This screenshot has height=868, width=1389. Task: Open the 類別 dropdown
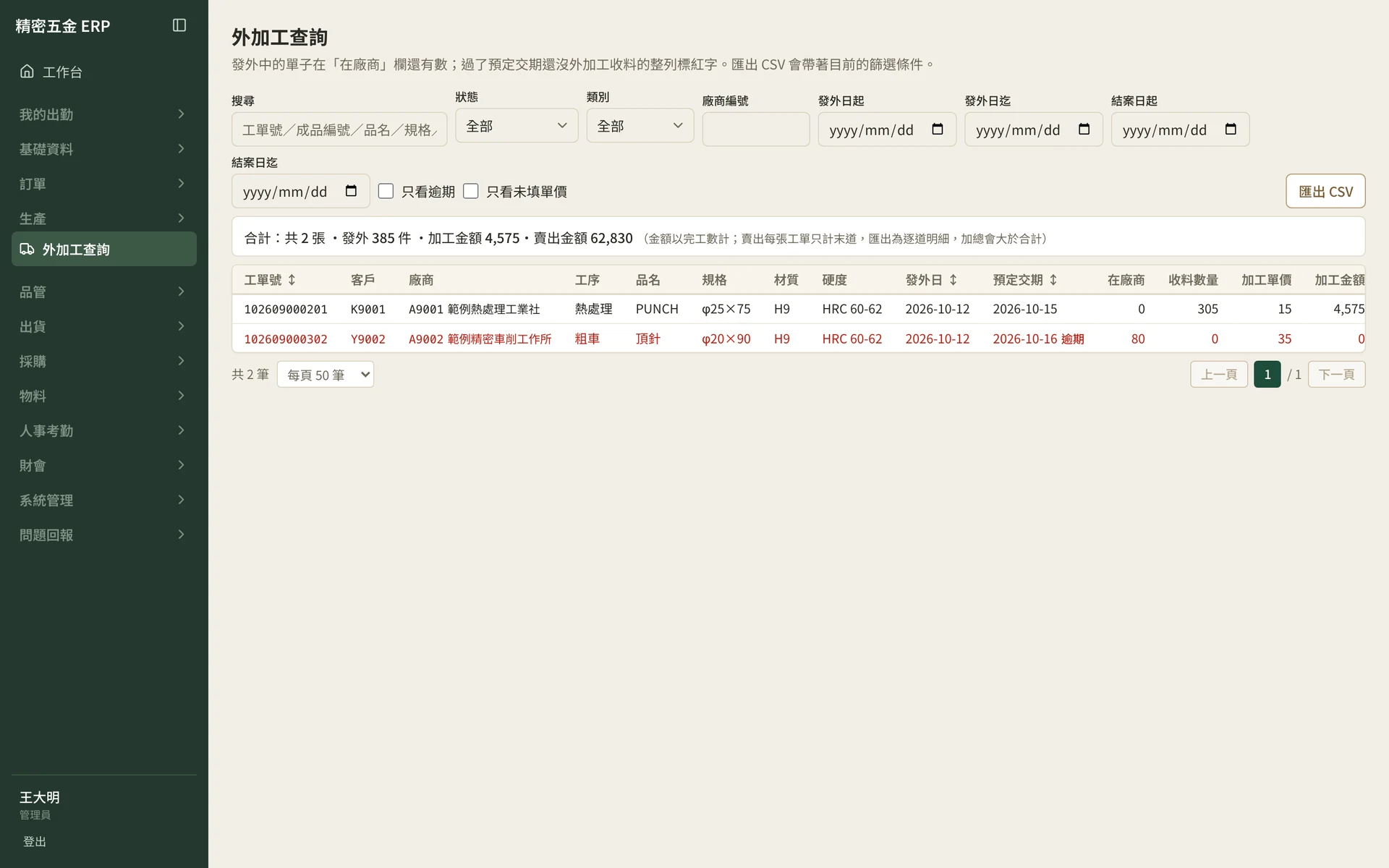pos(640,126)
